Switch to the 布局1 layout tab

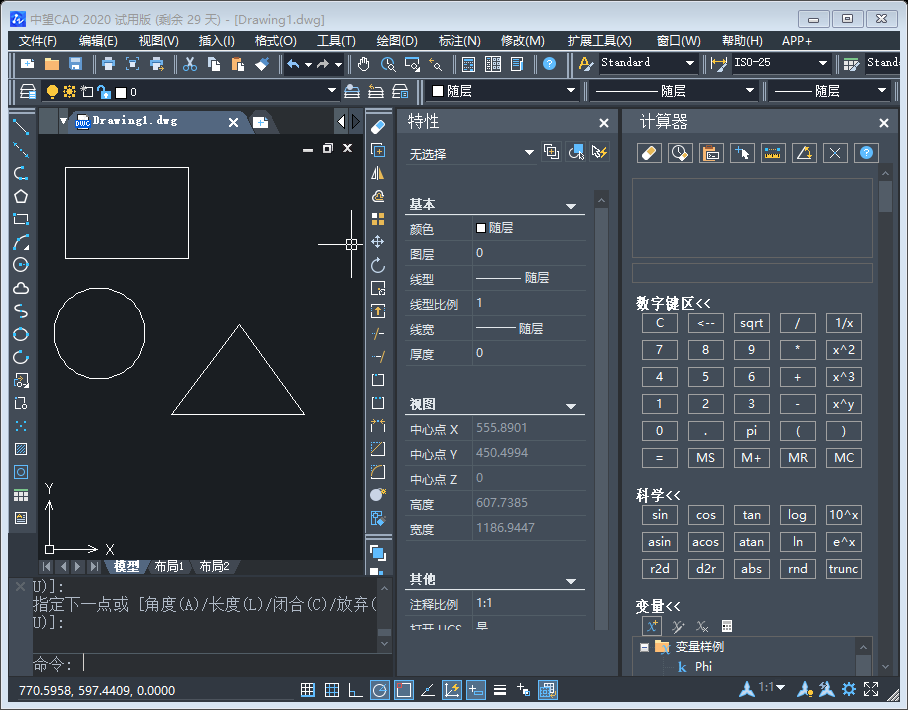coord(169,567)
